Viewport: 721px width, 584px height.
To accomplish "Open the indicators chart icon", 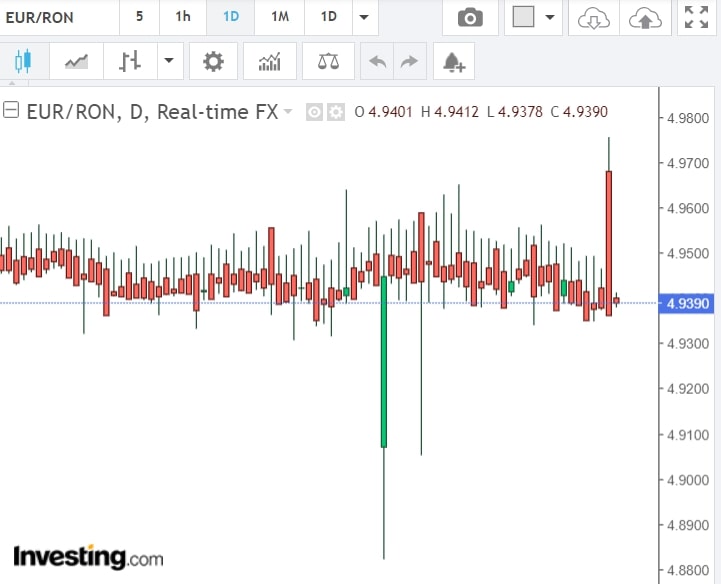I will 270,62.
